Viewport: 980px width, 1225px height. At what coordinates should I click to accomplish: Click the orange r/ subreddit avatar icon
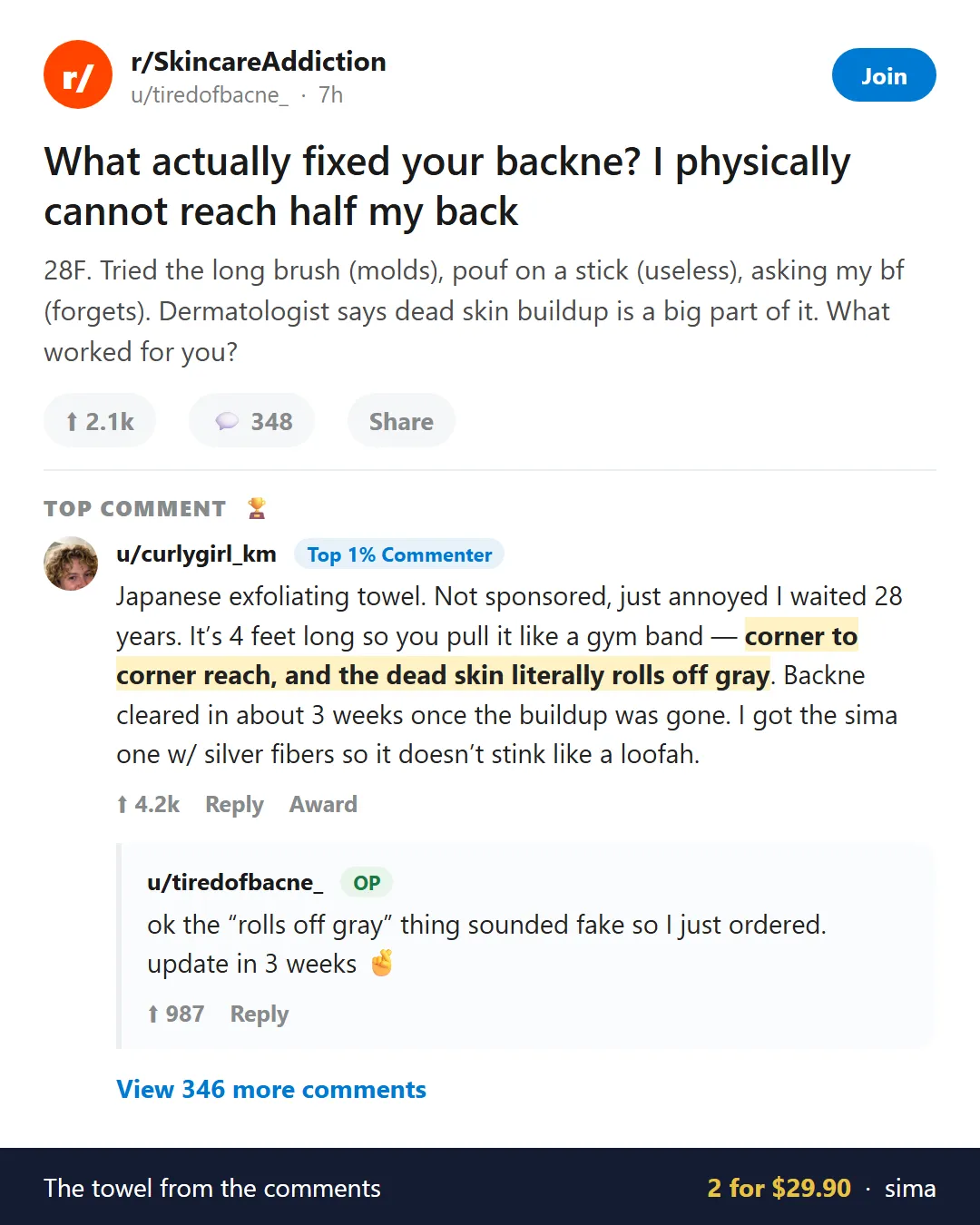tap(78, 74)
